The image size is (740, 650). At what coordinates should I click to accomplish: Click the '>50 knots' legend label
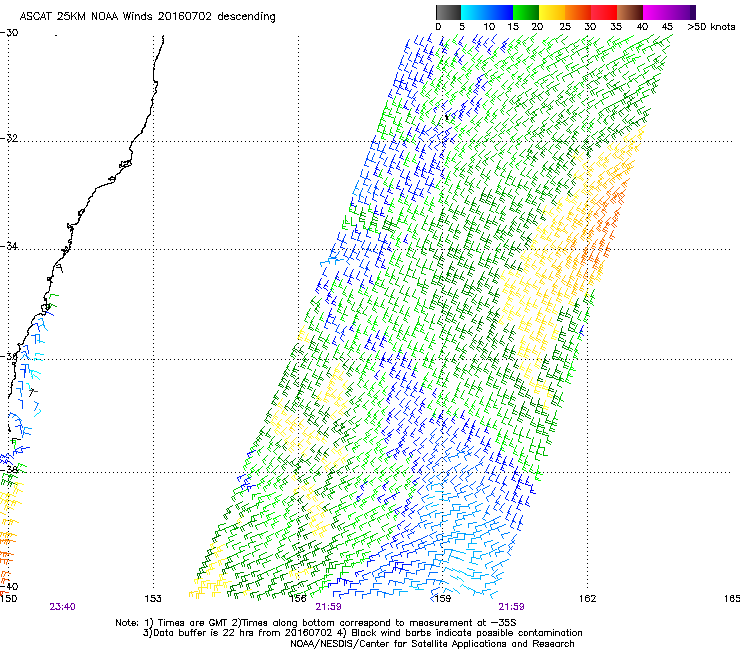click(711, 27)
